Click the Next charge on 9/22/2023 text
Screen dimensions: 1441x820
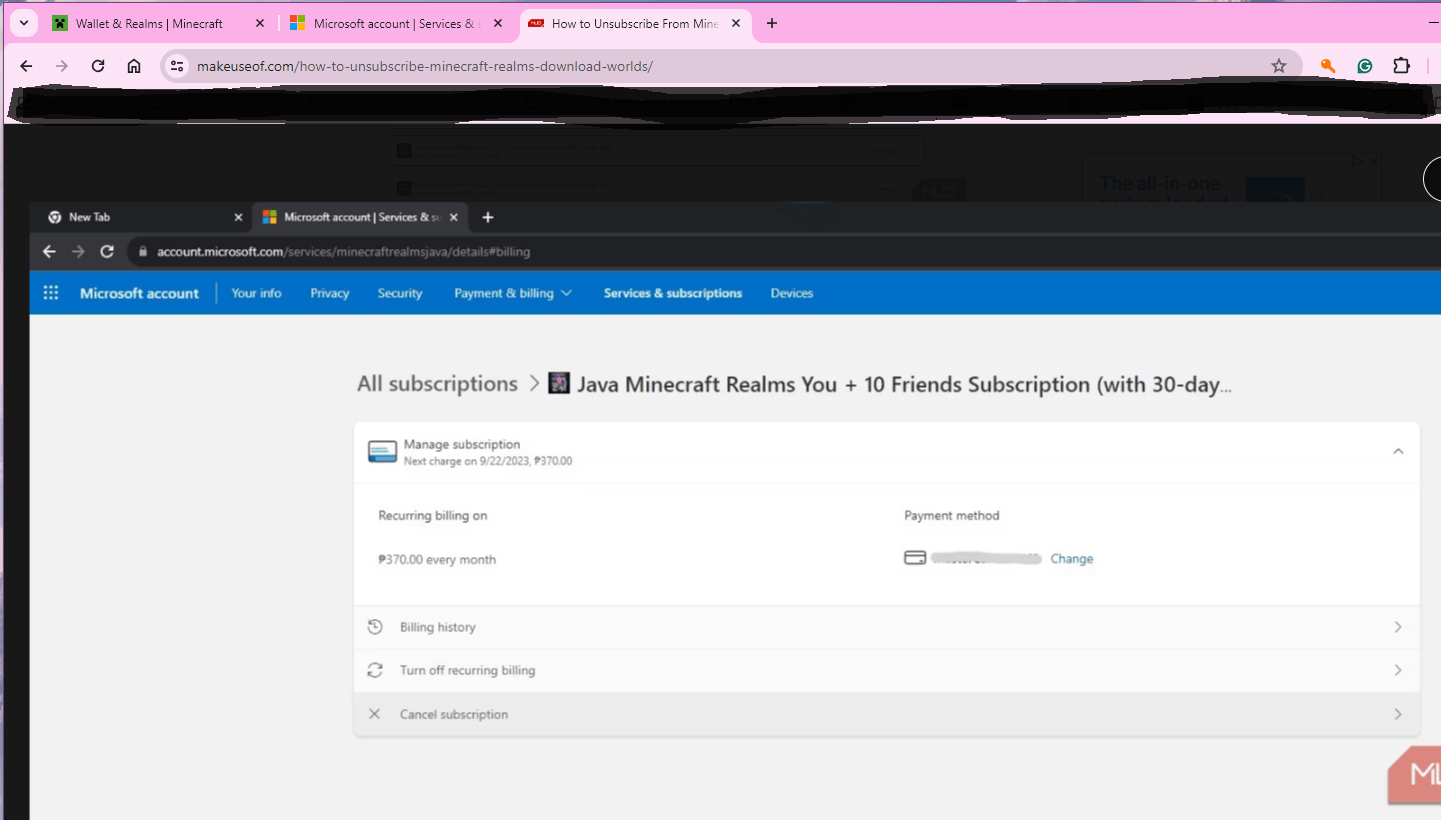click(x=488, y=462)
